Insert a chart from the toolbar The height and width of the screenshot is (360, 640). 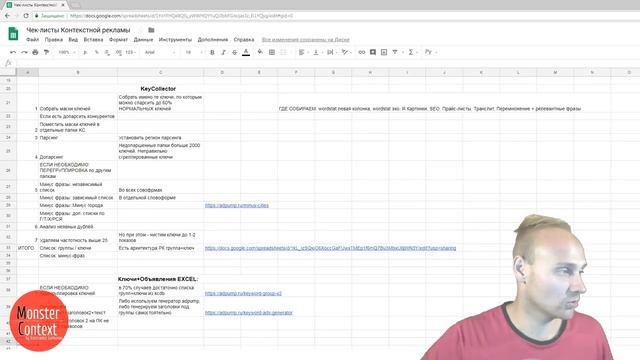pyautogui.click(x=384, y=52)
